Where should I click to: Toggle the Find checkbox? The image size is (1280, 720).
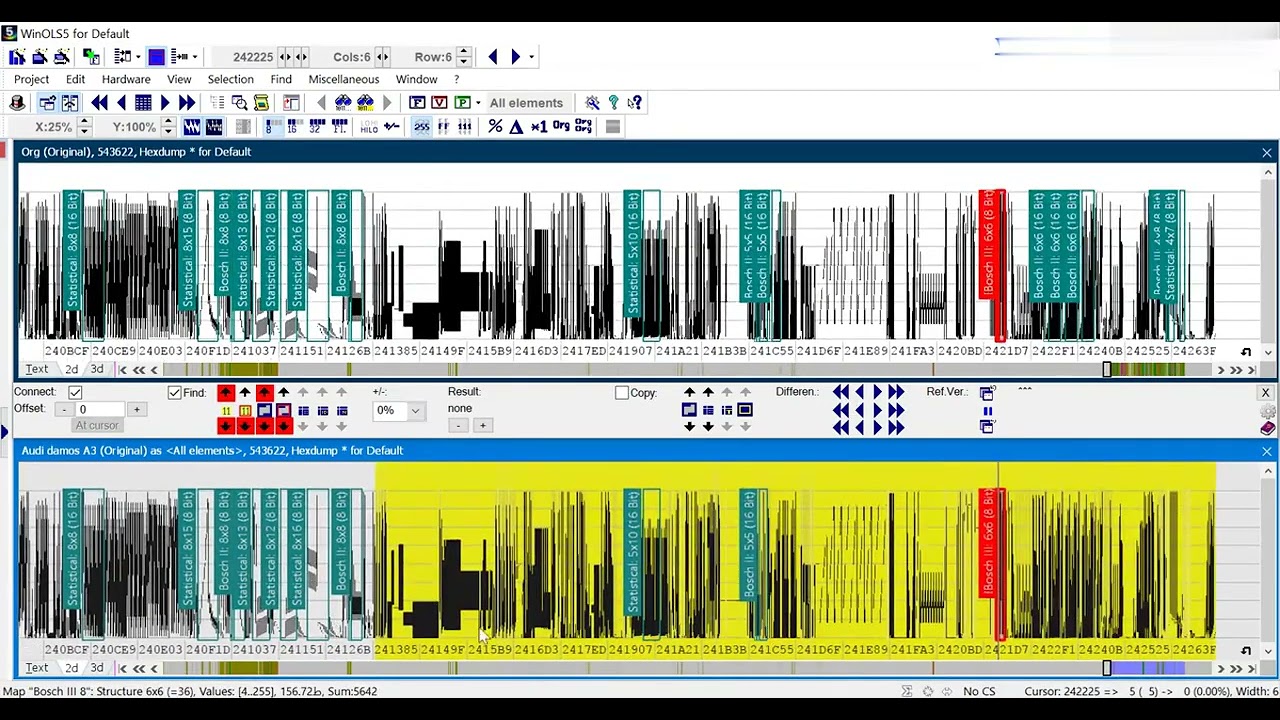[x=174, y=392]
